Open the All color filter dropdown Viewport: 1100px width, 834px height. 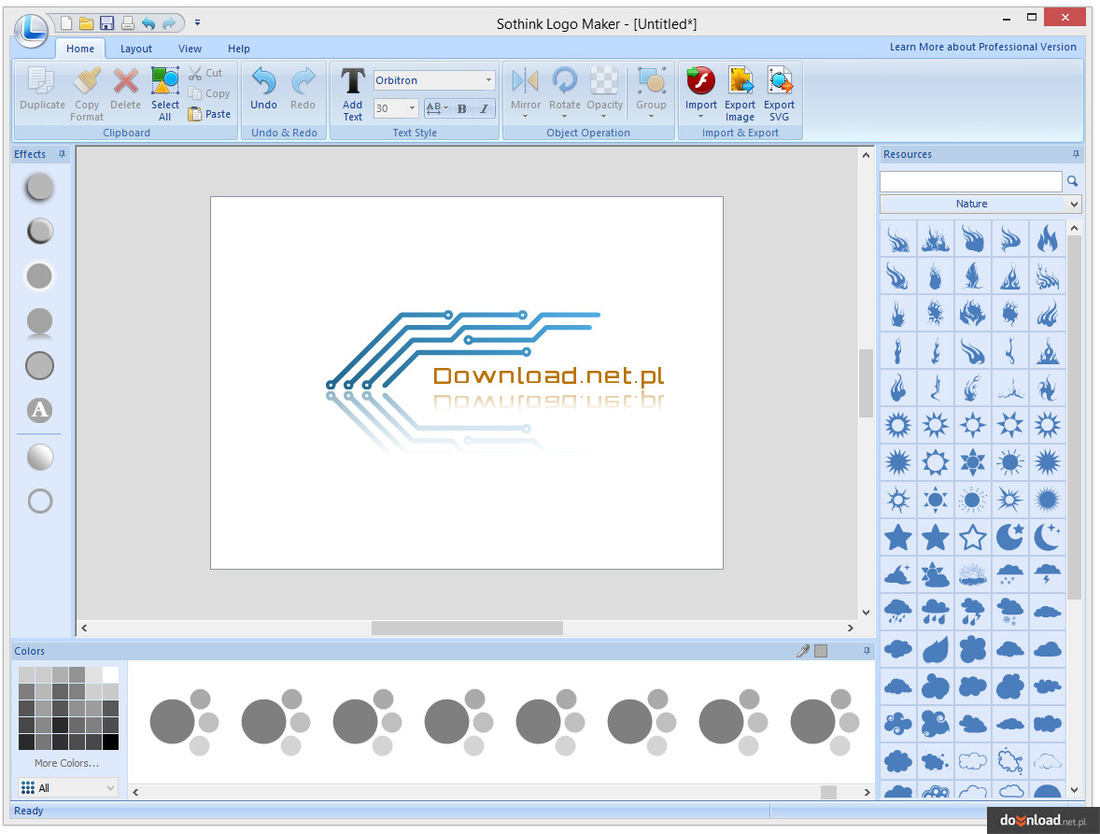tap(68, 788)
